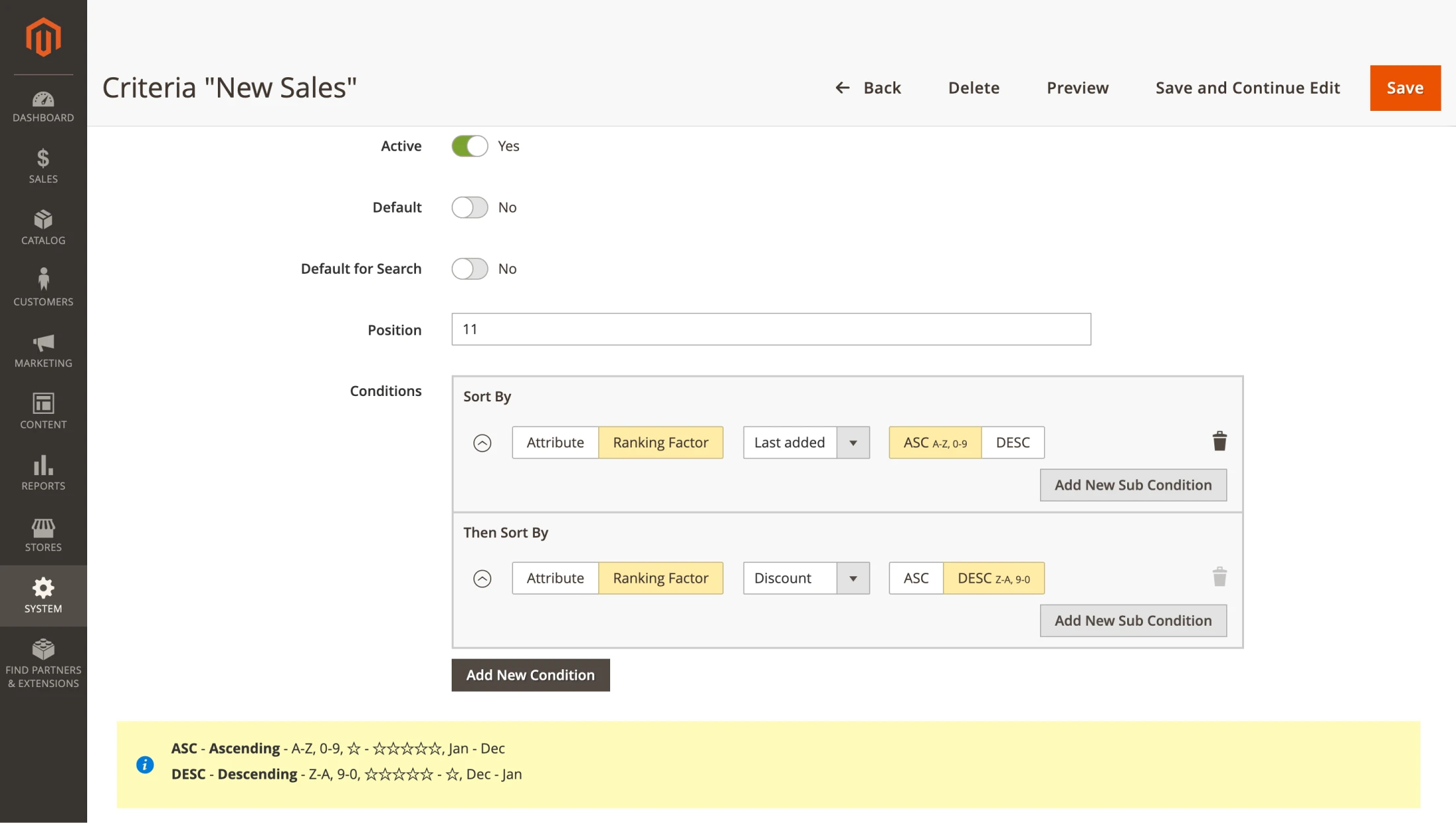1456x823 pixels.
Task: Open the Marketing sidebar icon
Action: tap(43, 346)
